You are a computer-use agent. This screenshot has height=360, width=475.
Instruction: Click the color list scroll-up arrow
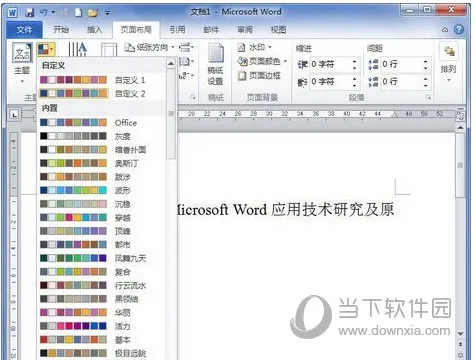171,63
